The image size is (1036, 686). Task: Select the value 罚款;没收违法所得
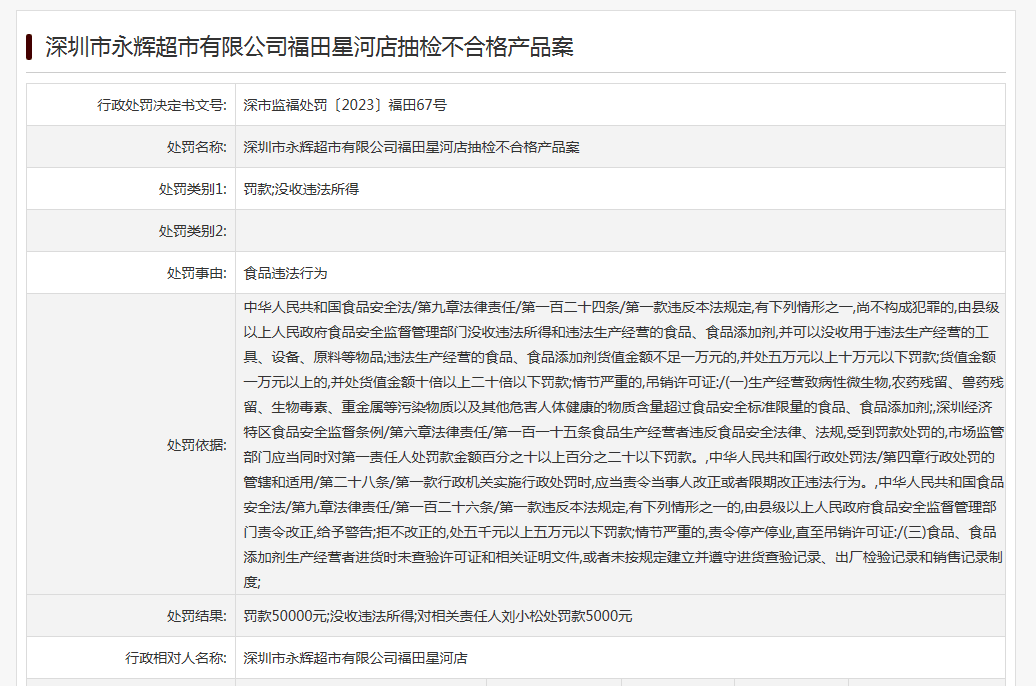point(301,189)
